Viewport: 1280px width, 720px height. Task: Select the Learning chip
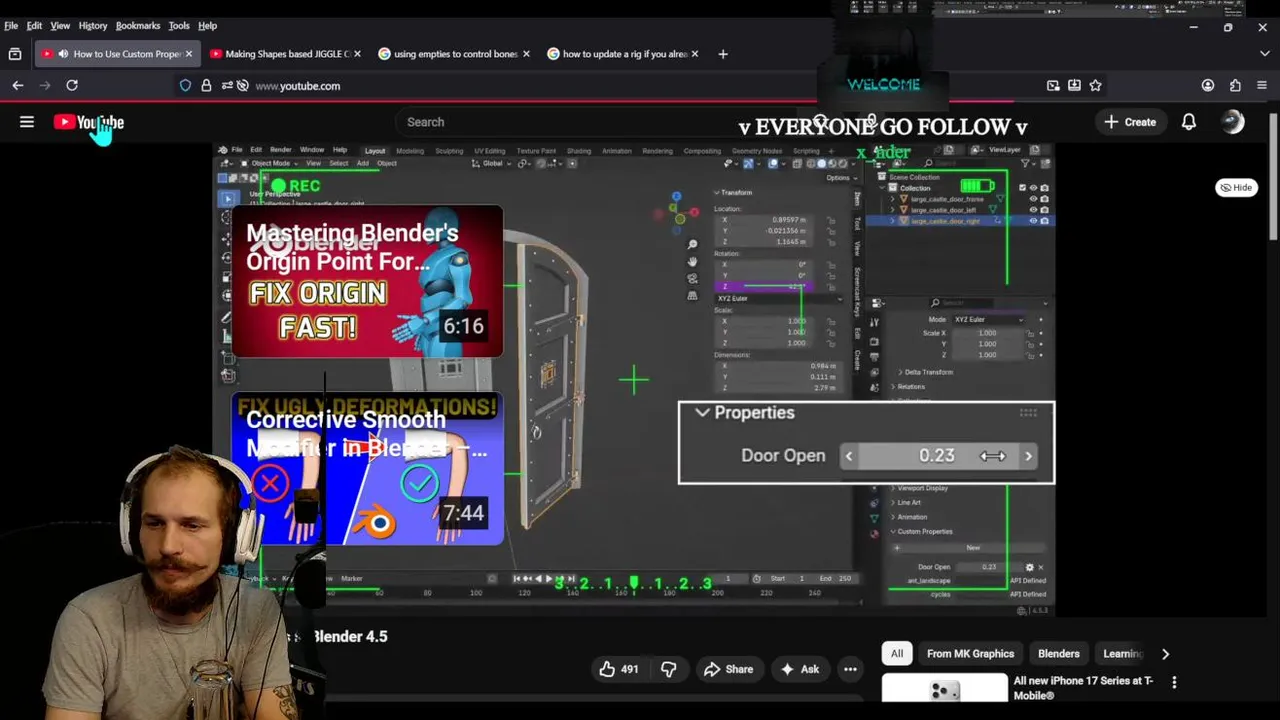coord(1122,654)
